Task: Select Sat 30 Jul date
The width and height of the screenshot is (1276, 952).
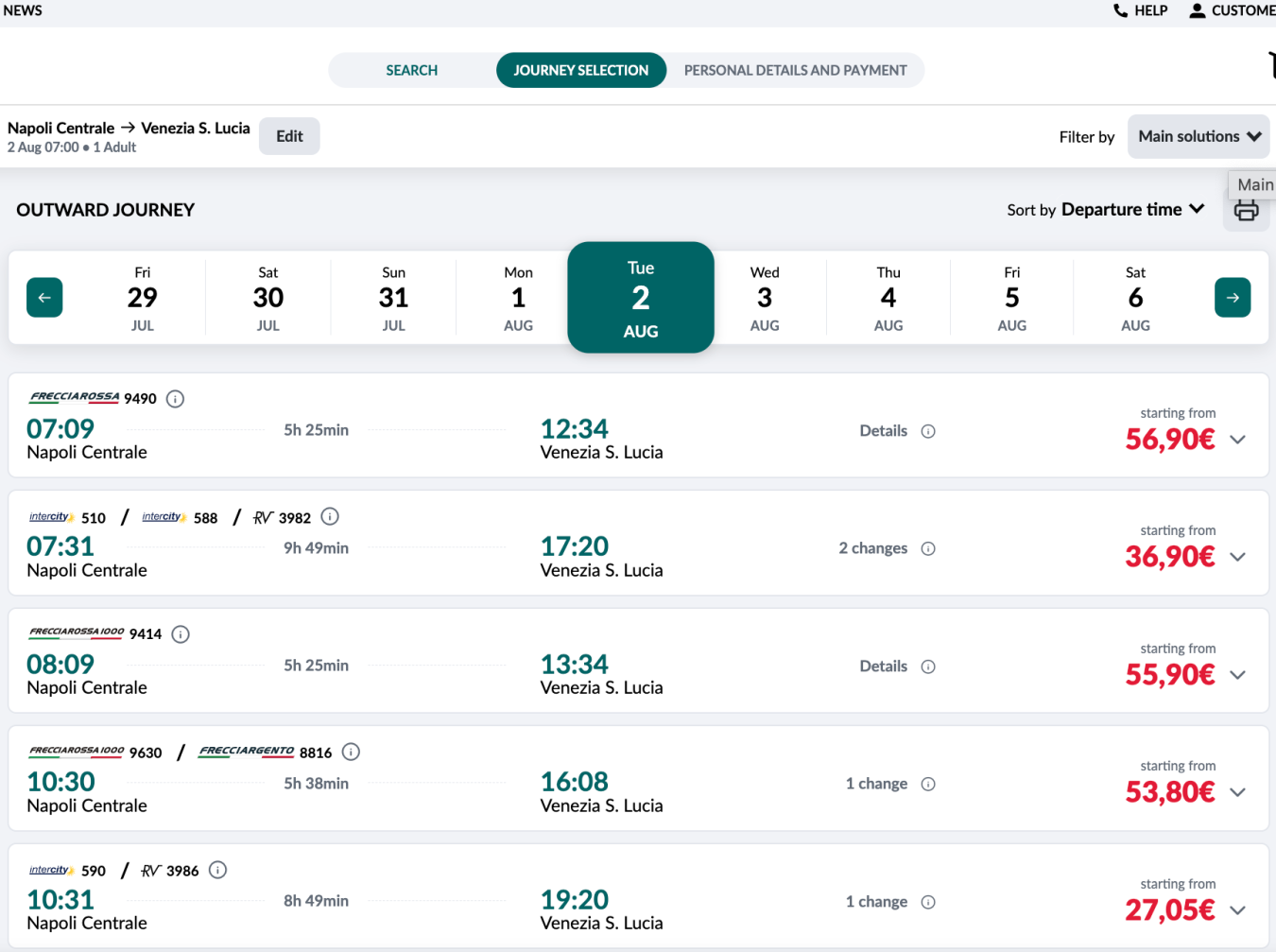Action: [268, 298]
